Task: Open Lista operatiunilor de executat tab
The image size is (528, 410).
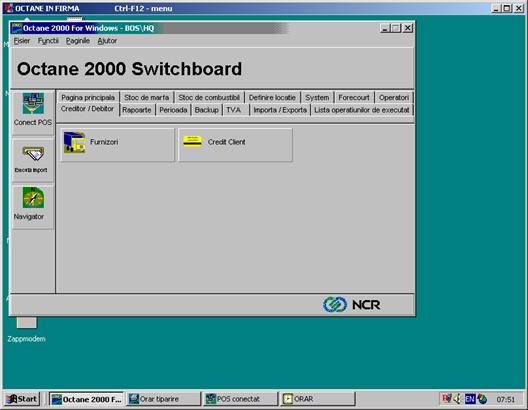Action: 362,110
